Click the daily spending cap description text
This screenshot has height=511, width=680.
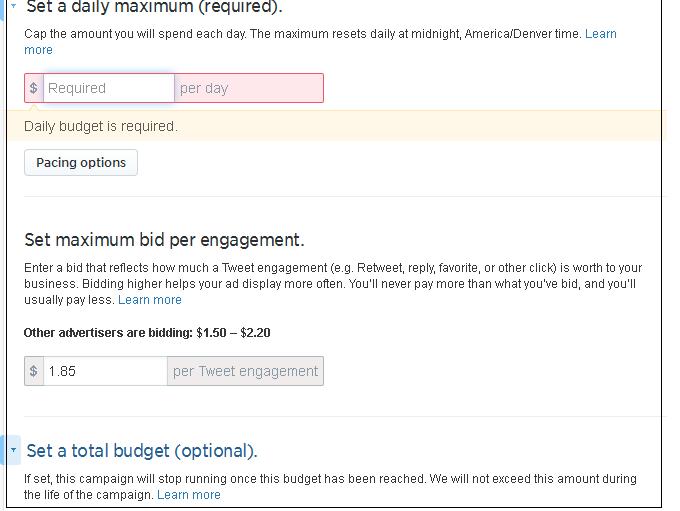300,34
